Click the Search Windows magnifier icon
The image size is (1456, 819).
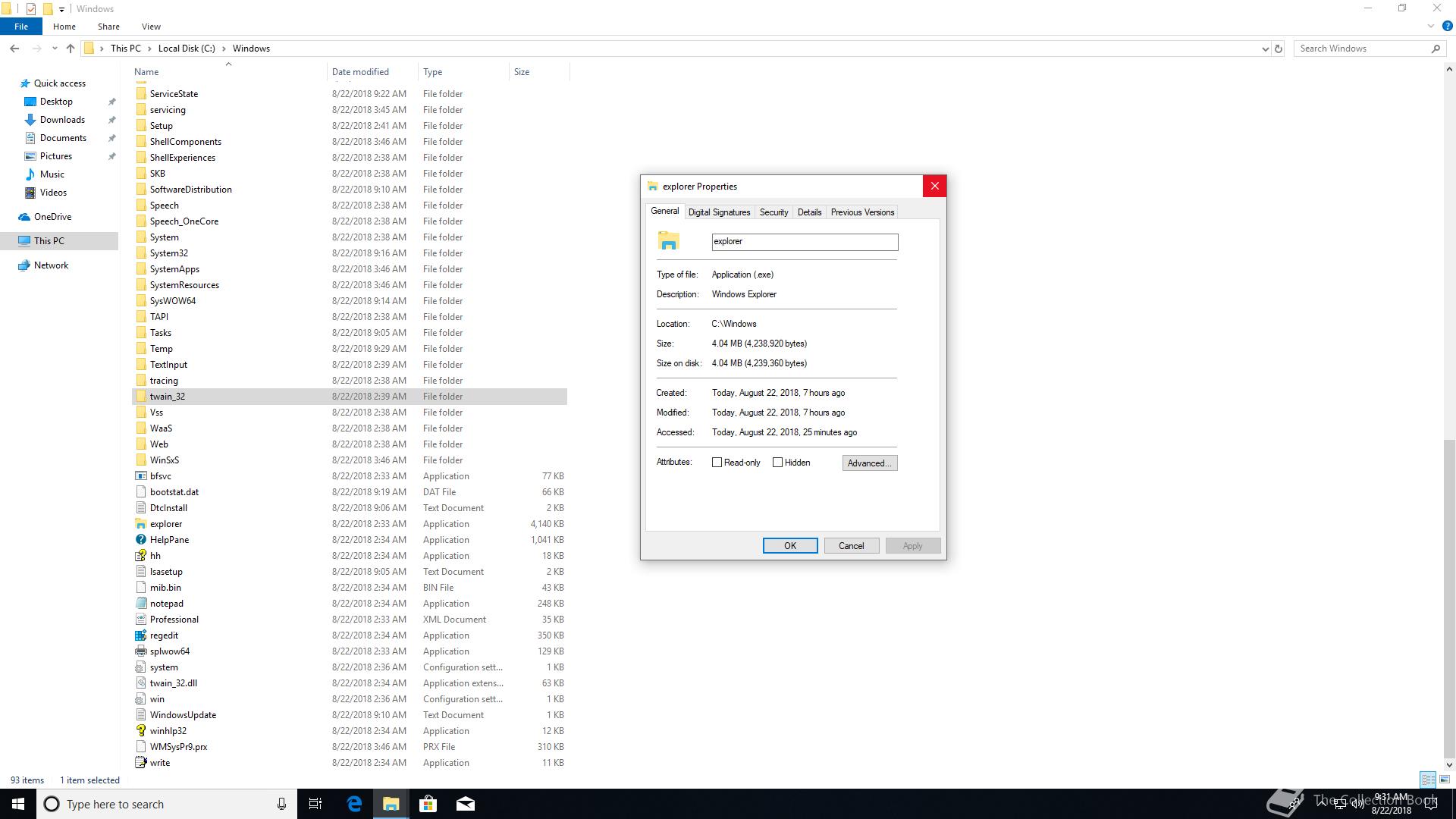tap(1436, 49)
